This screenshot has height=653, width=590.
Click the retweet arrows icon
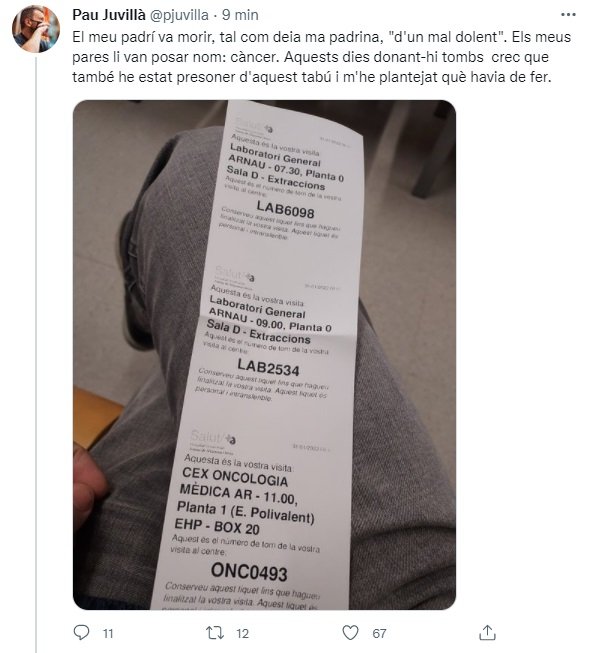pyautogui.click(x=215, y=633)
